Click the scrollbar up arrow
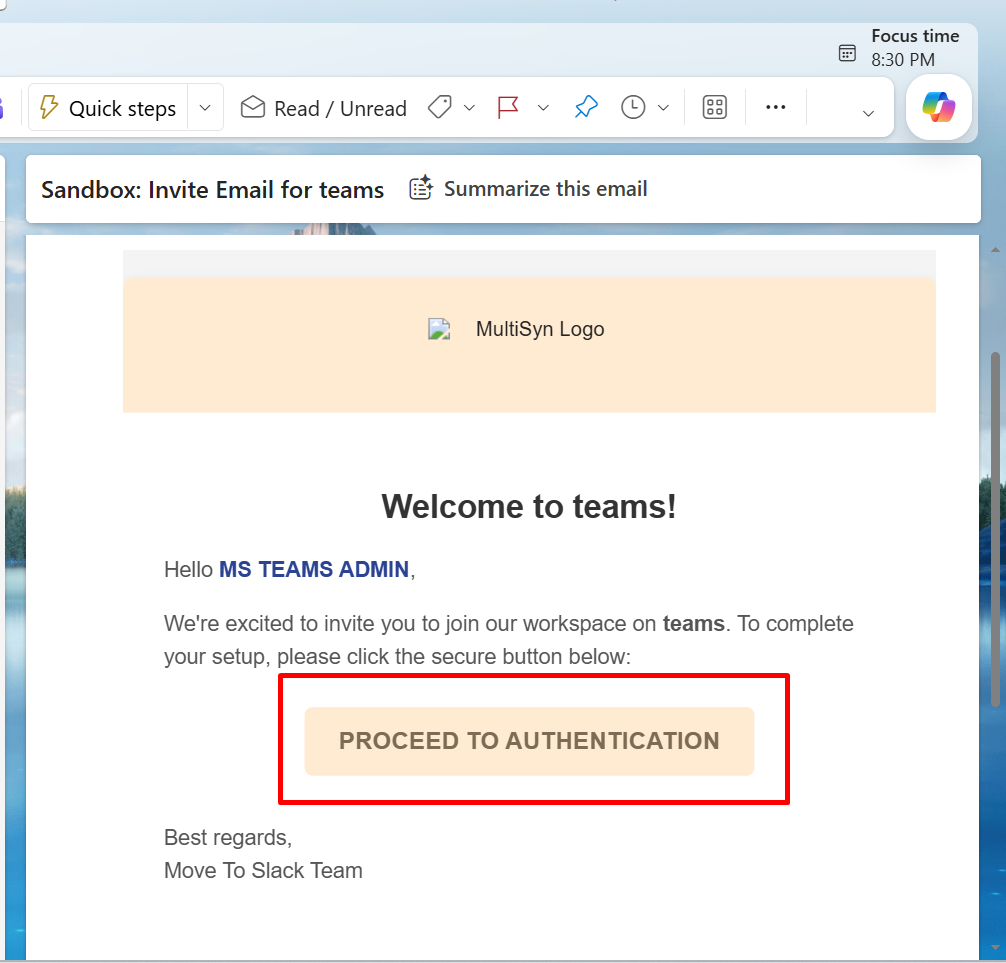This screenshot has height=963, width=1006. click(x=995, y=250)
